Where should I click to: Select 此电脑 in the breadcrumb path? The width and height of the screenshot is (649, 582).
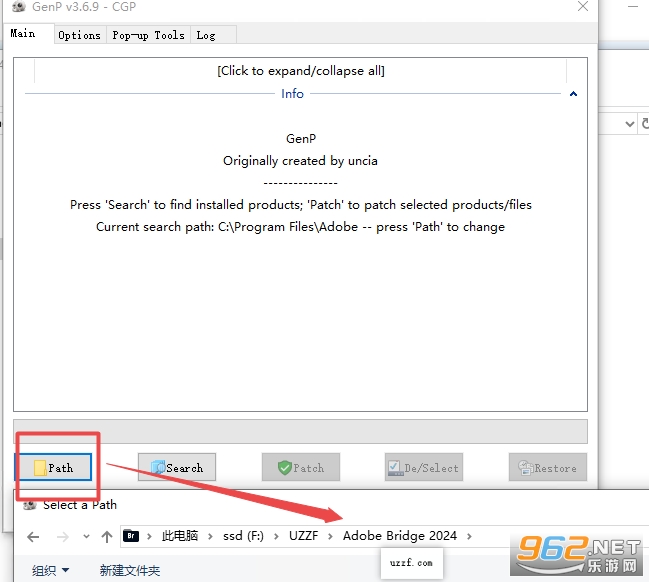180,536
